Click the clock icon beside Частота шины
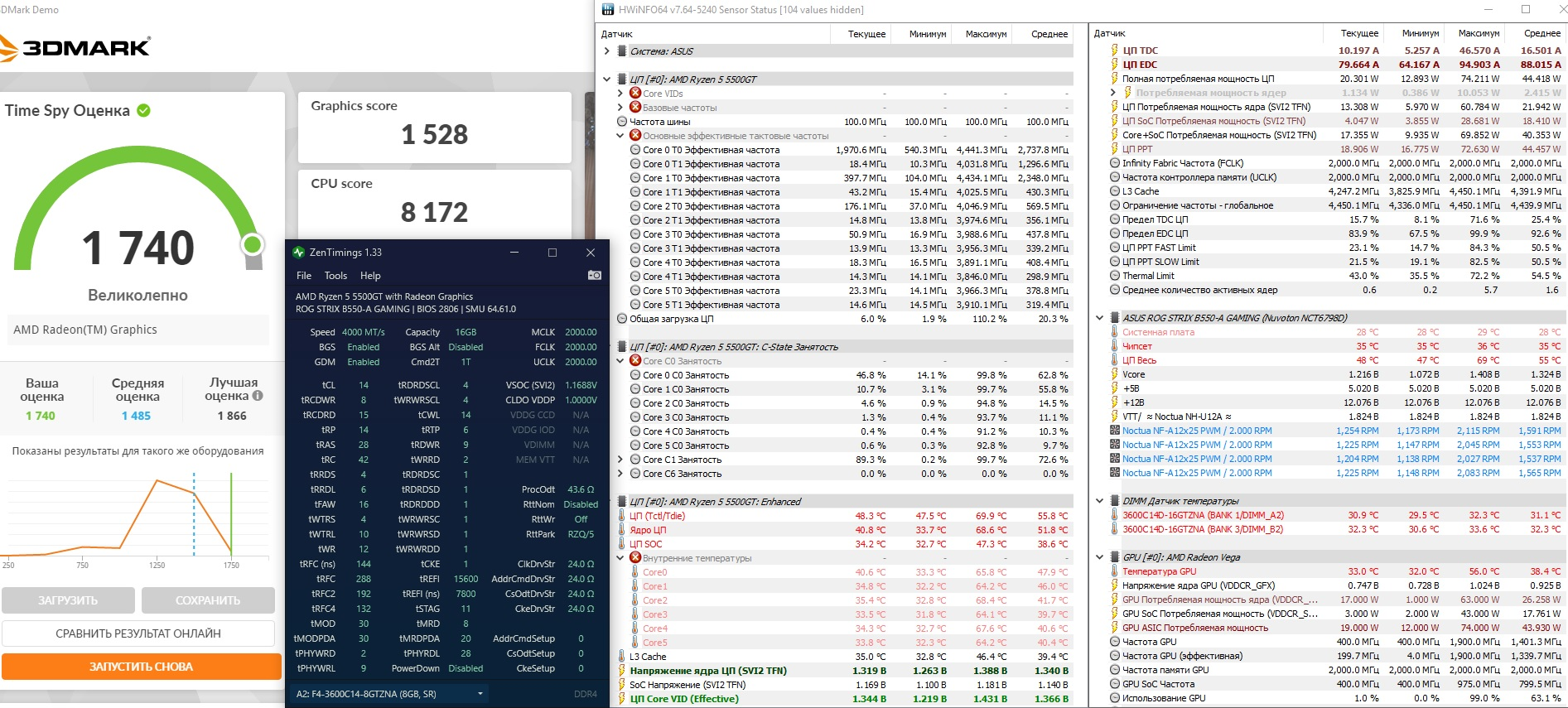Screen dimensions: 1568x708 [622, 122]
